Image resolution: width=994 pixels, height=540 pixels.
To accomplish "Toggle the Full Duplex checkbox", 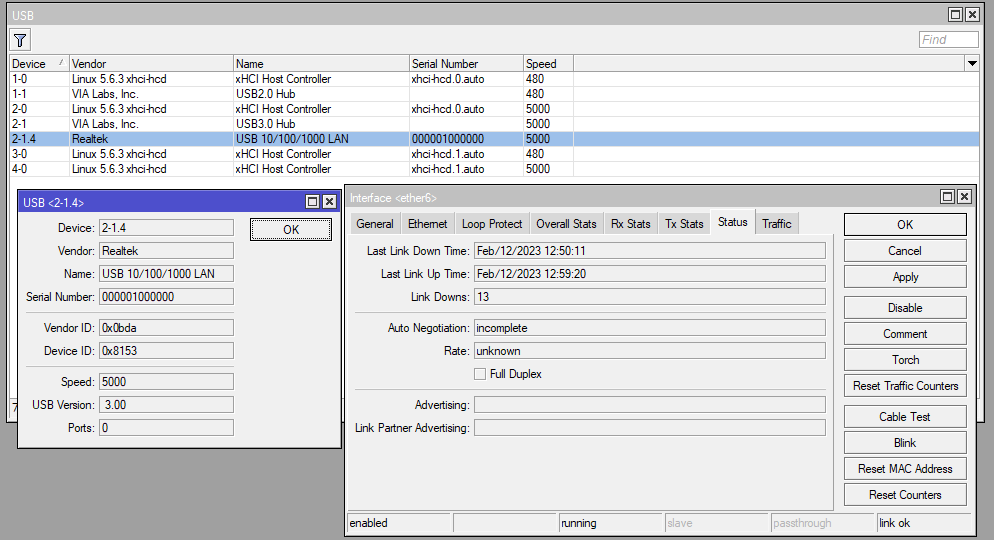I will pos(480,374).
